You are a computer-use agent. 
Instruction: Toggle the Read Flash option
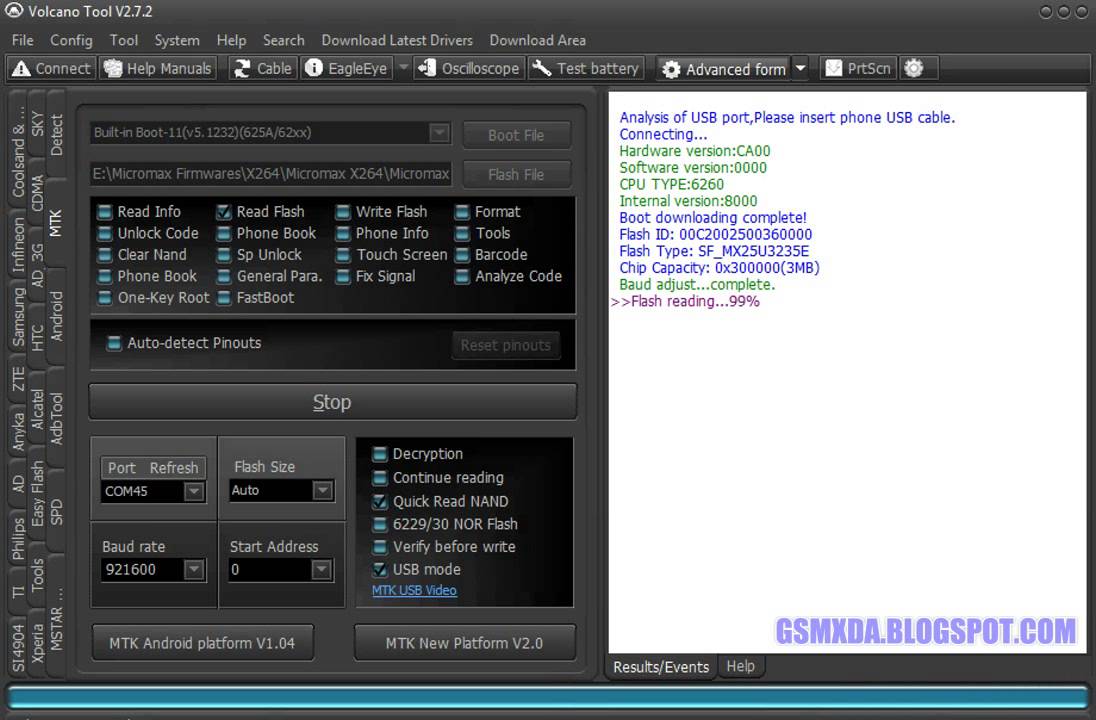260,212
